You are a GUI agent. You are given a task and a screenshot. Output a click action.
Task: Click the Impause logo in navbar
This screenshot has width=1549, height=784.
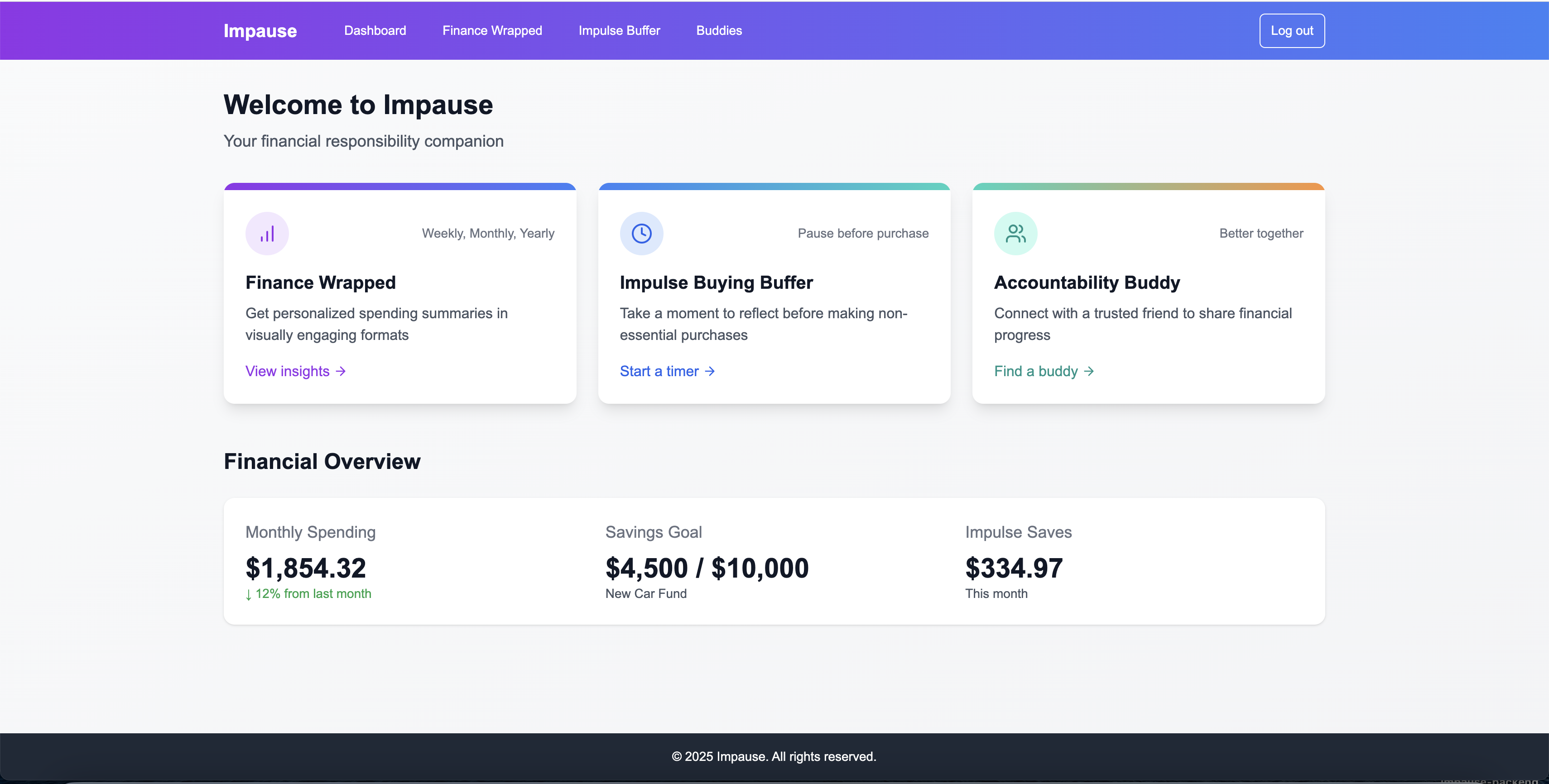260,31
